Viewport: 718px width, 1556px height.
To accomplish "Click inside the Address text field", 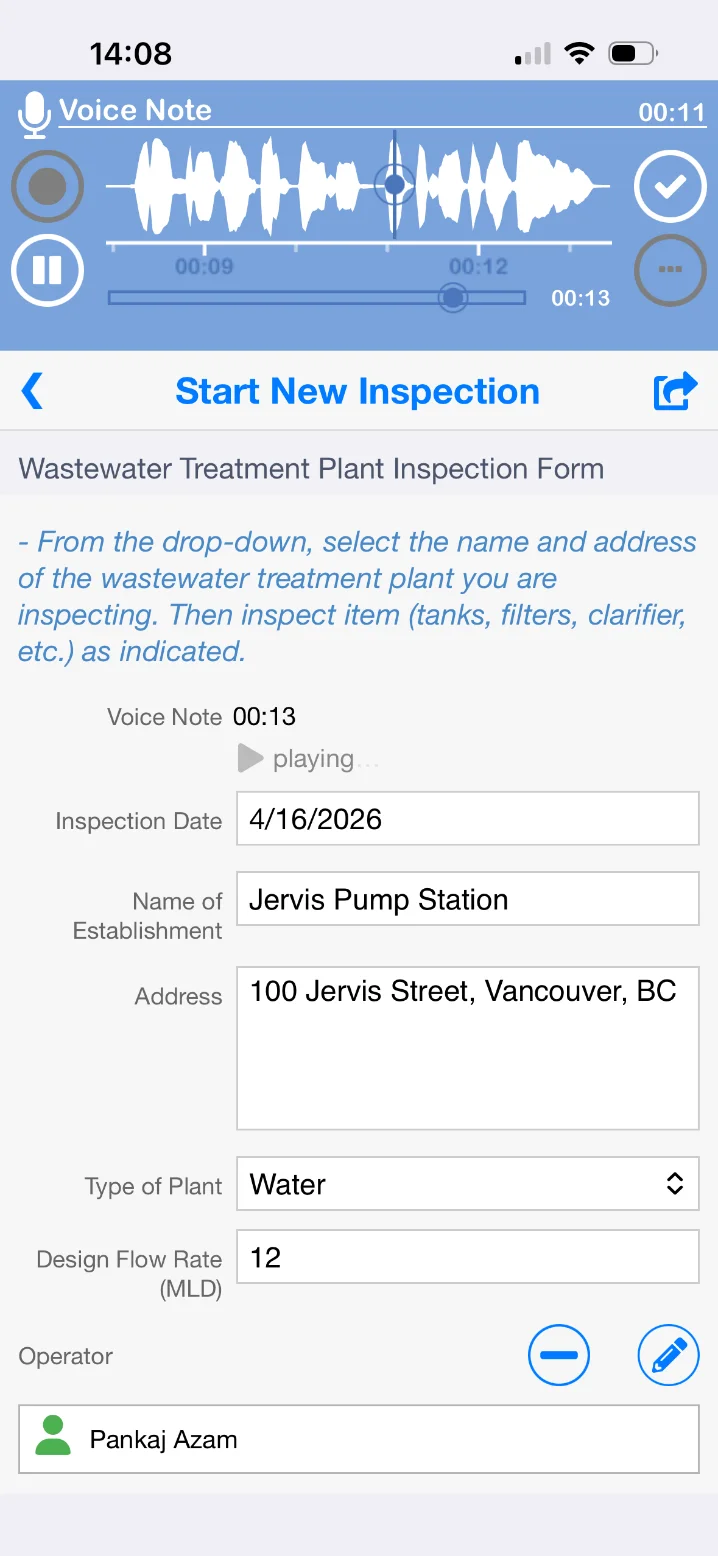I will pos(467,1047).
